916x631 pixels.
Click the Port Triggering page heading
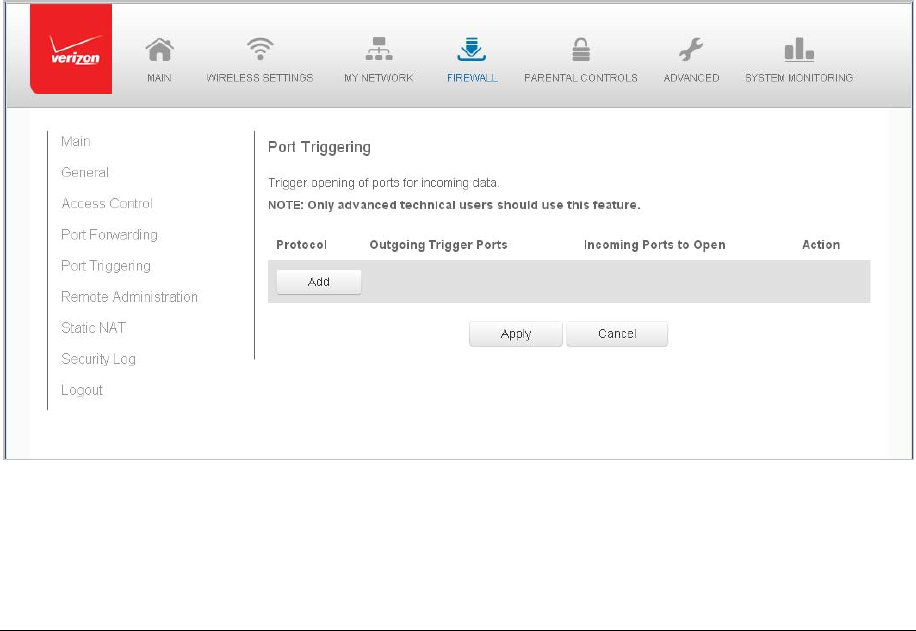[x=319, y=147]
